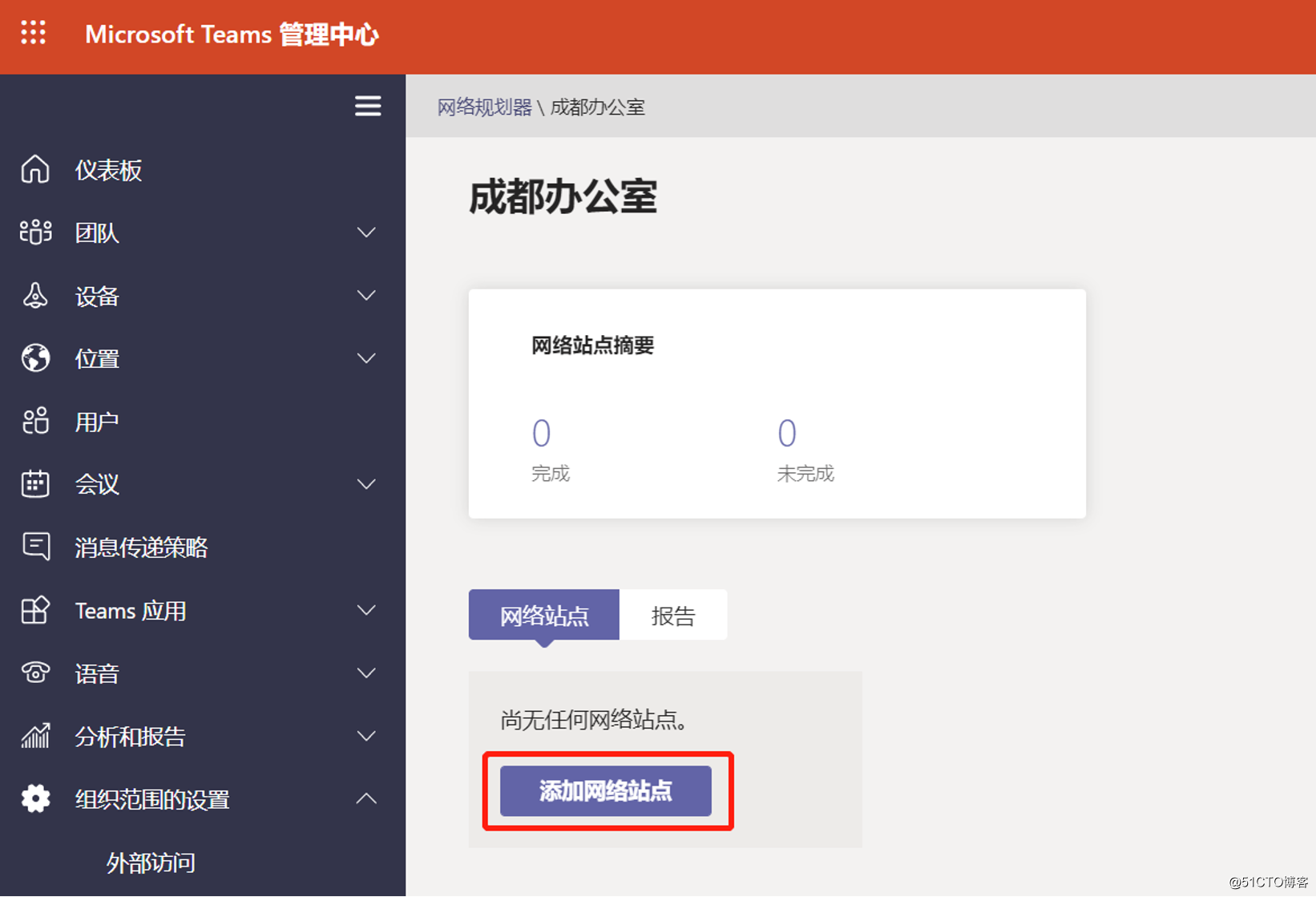Click 团队 label in the sidebar
The width and height of the screenshot is (1316, 897).
[97, 233]
